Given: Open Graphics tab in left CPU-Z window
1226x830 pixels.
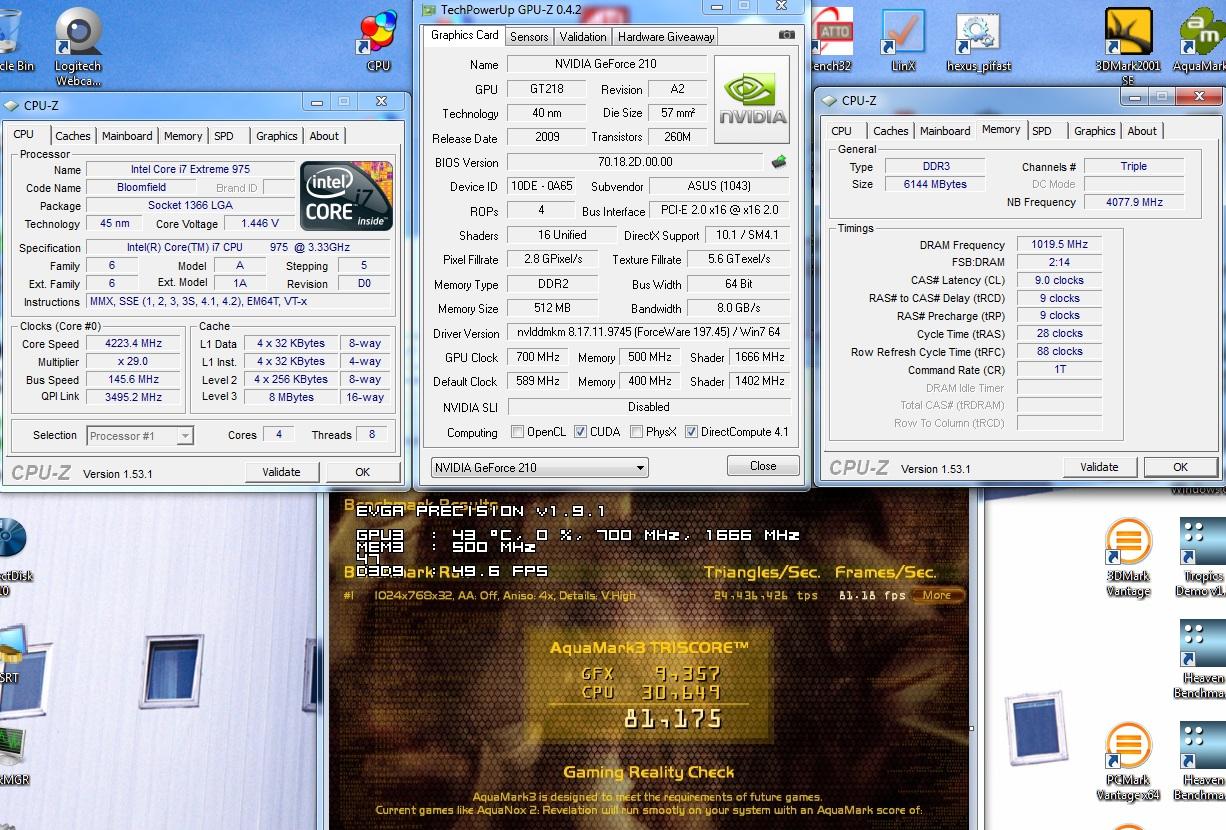Looking at the screenshot, I should [x=277, y=136].
